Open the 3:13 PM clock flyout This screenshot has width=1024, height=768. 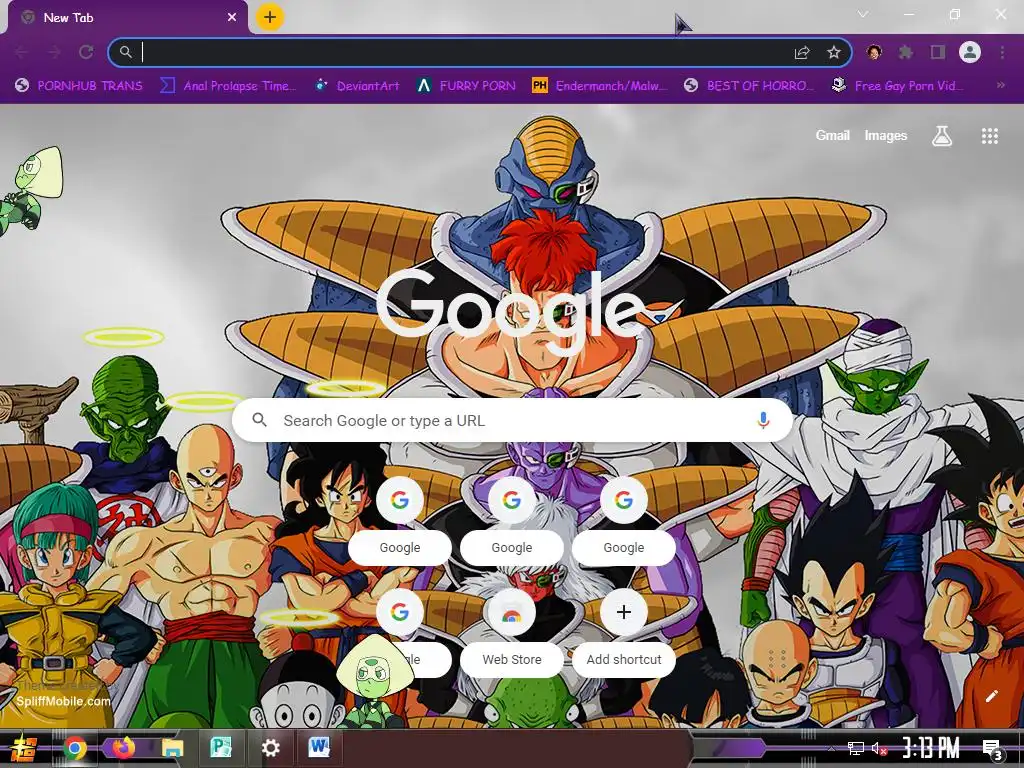(931, 747)
